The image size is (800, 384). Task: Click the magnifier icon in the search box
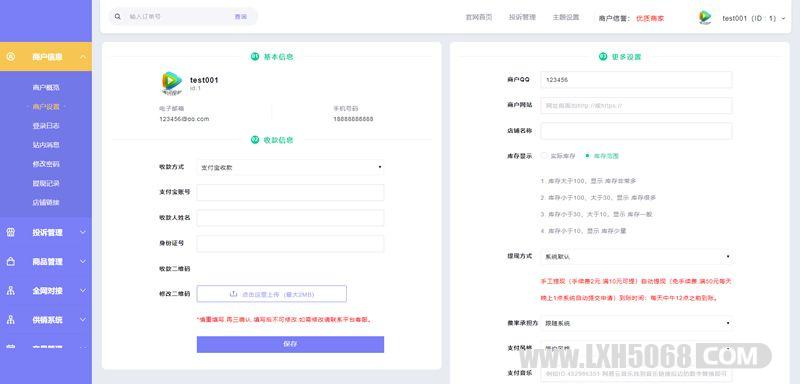tap(118, 17)
